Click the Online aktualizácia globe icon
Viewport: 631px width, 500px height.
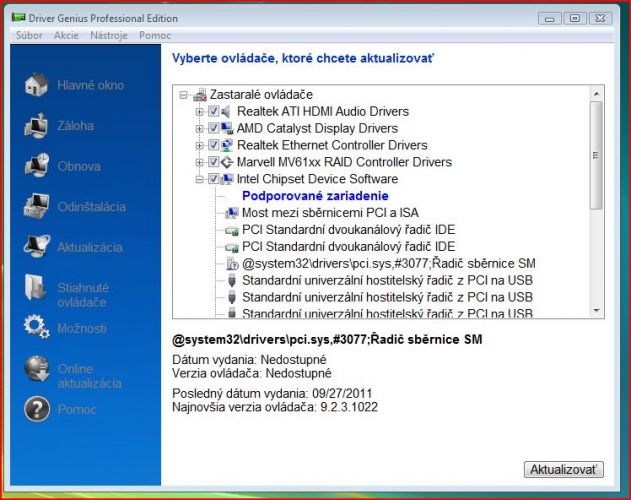(x=36, y=369)
